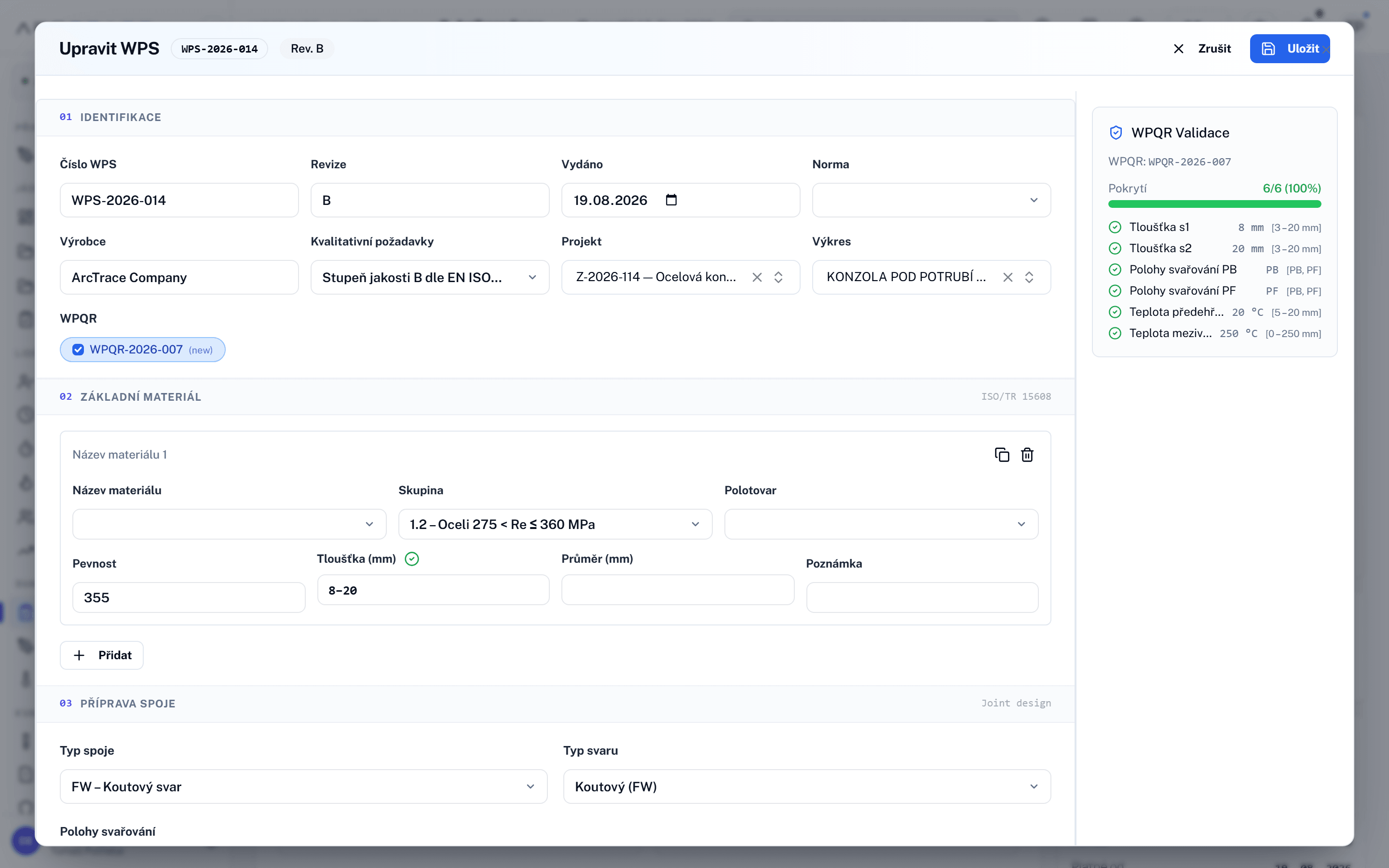This screenshot has height=868, width=1389.
Task: Click the check icon beside Polohy svařování PF
Action: point(1115,291)
